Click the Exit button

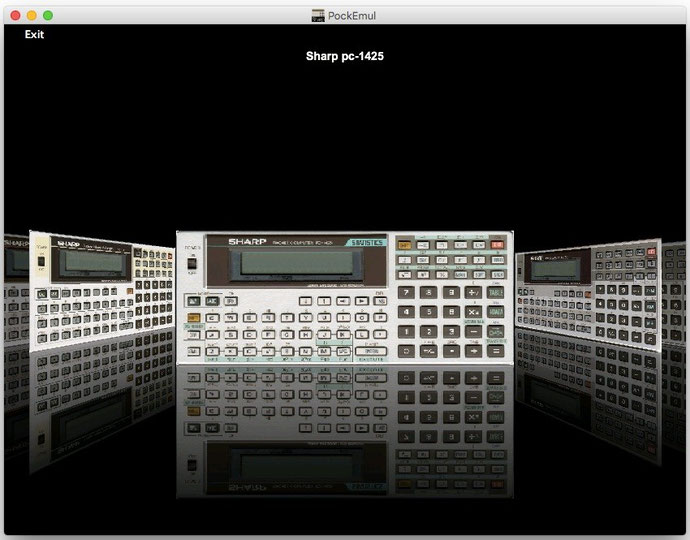pyautogui.click(x=34, y=34)
